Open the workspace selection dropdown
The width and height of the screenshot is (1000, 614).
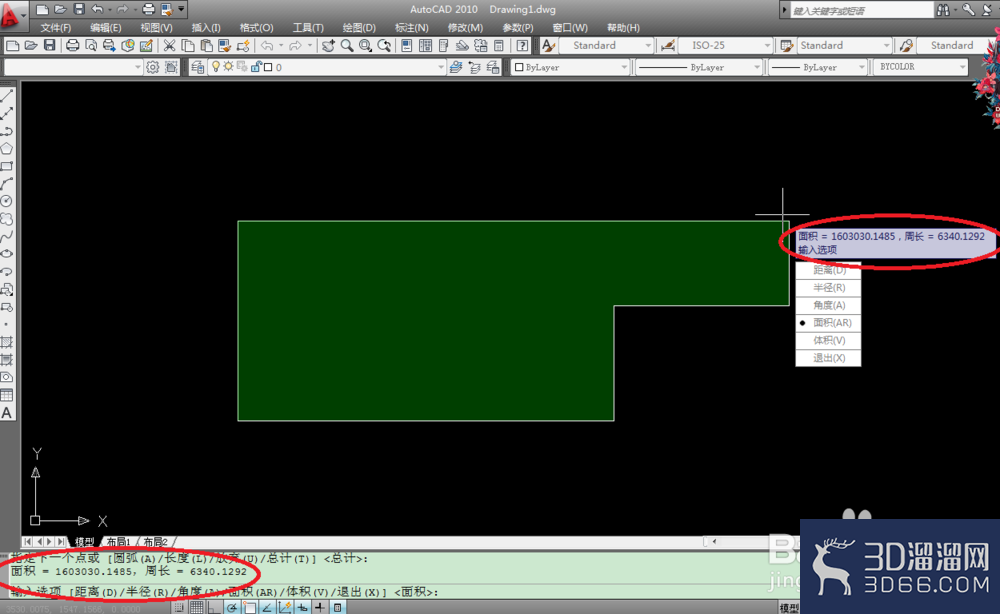[x=73, y=67]
